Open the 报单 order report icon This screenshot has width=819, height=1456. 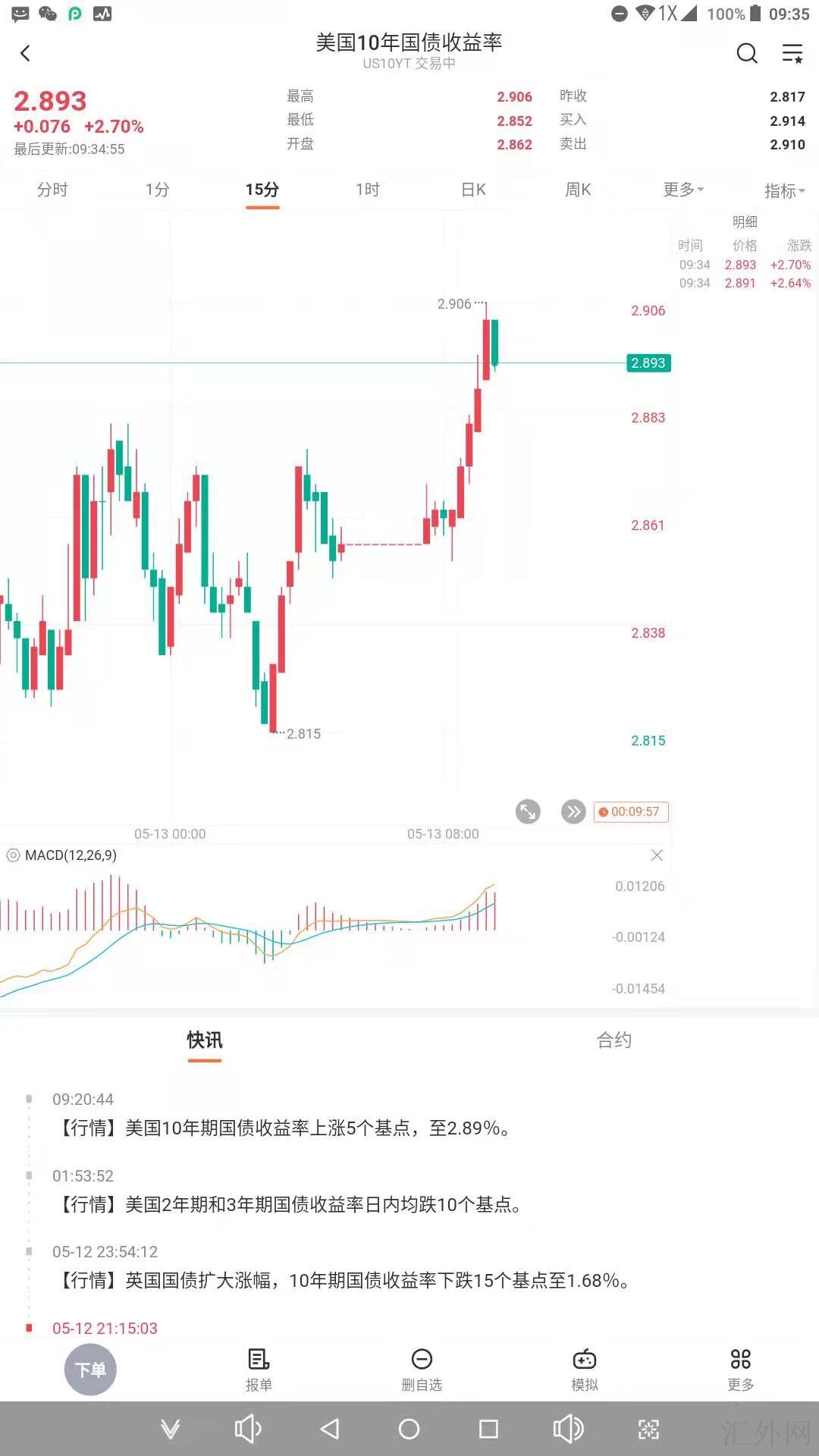coord(259,1369)
